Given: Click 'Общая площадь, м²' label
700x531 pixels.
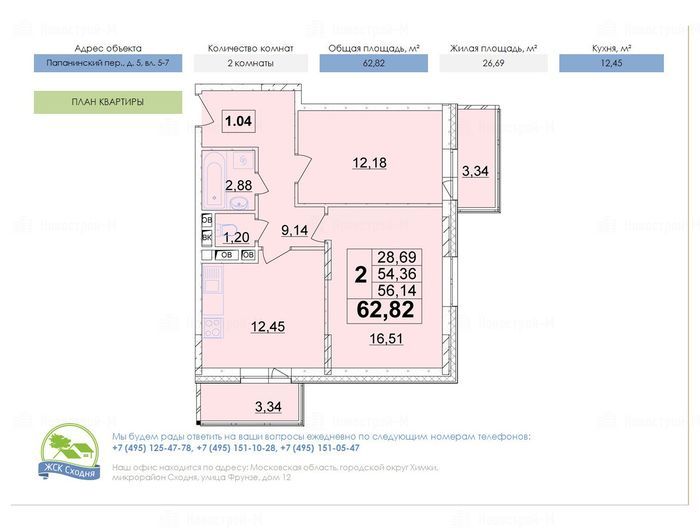Looking at the screenshot, I should 374,48.
